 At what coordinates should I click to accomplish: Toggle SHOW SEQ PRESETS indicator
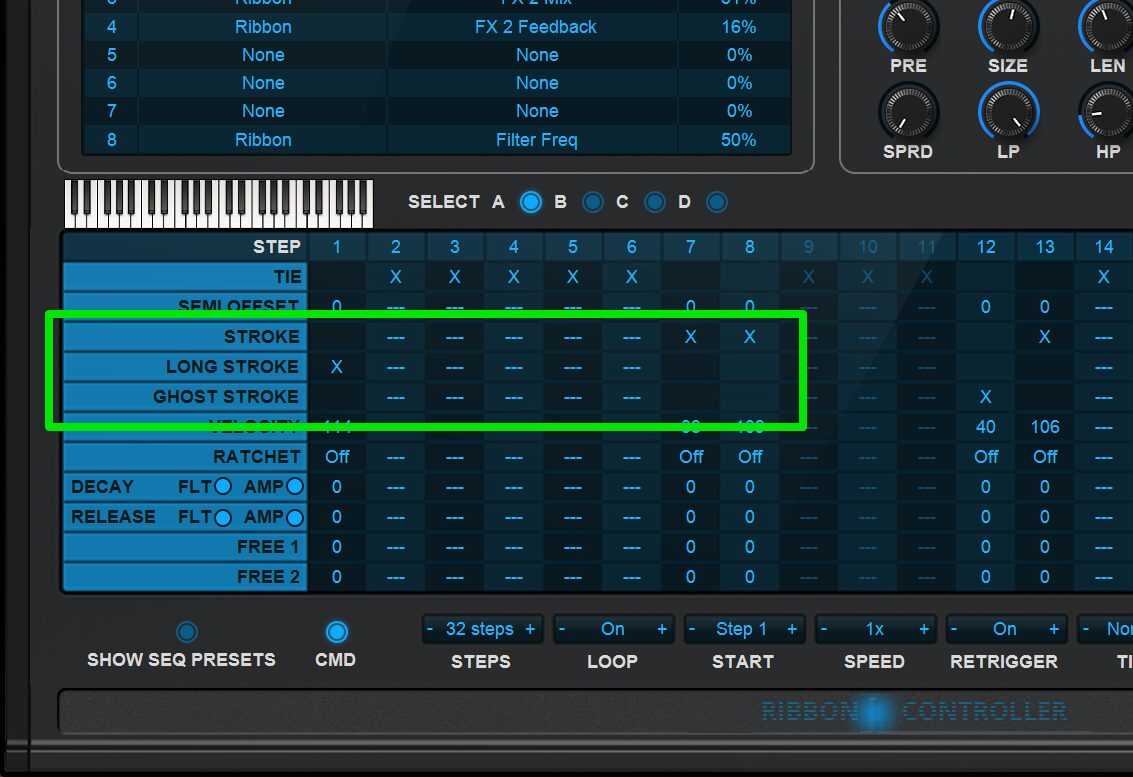(x=186, y=632)
